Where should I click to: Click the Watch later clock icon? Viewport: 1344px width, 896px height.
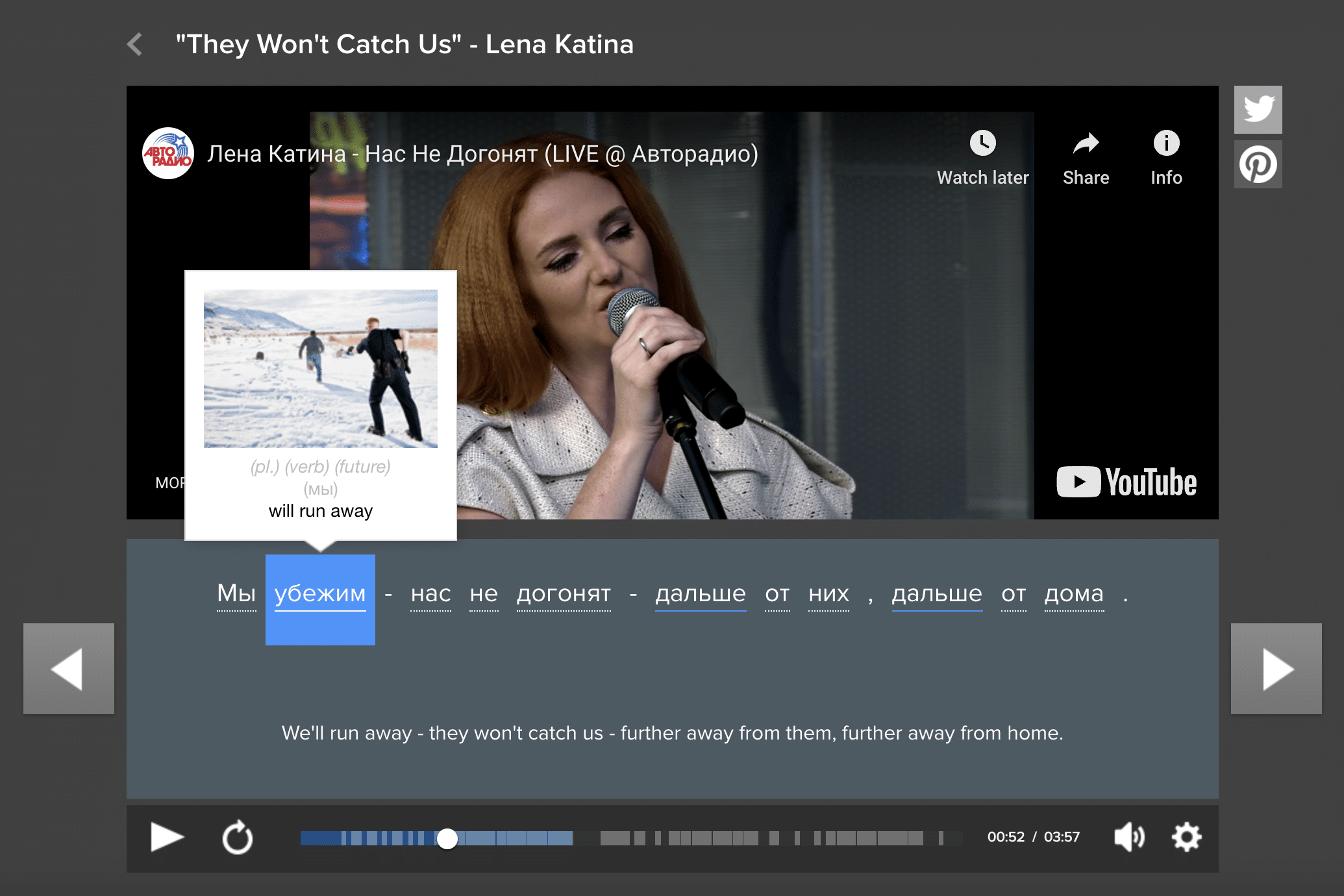[x=982, y=143]
